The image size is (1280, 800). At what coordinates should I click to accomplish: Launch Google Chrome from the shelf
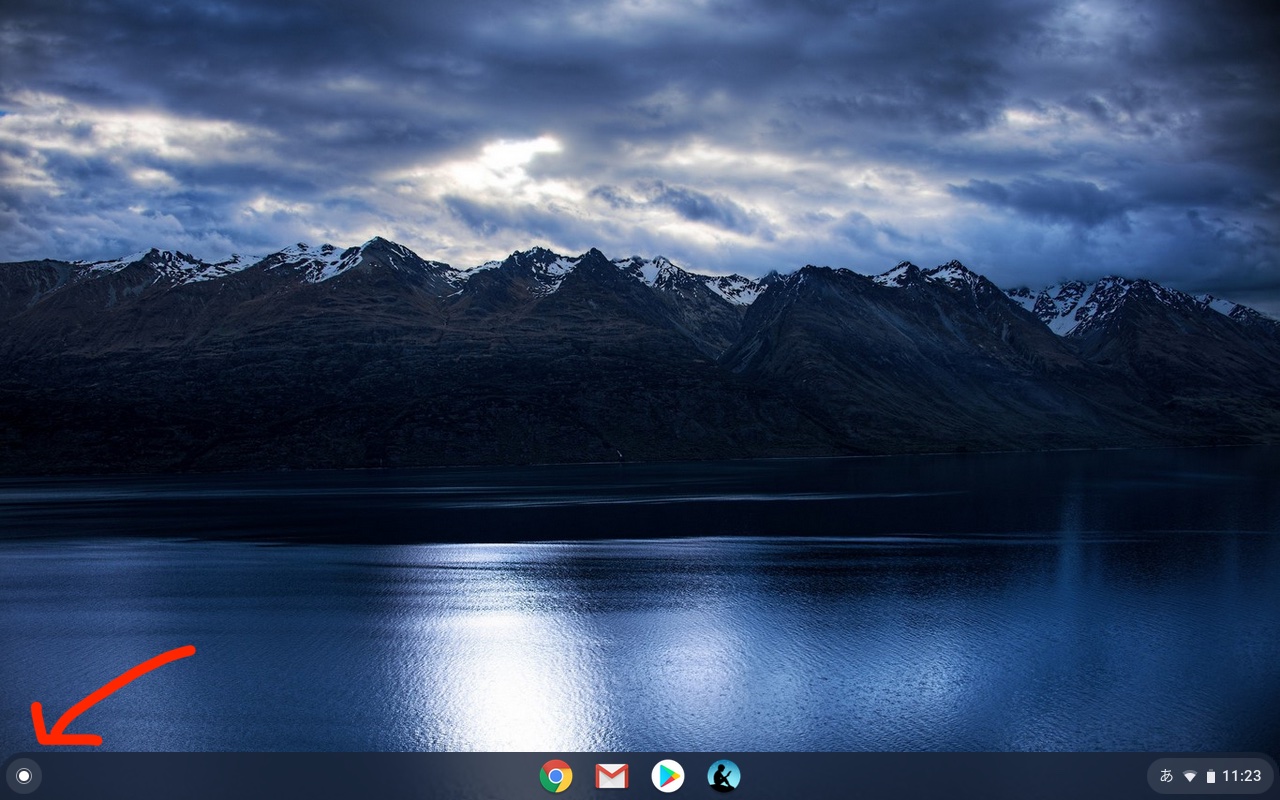click(x=556, y=776)
